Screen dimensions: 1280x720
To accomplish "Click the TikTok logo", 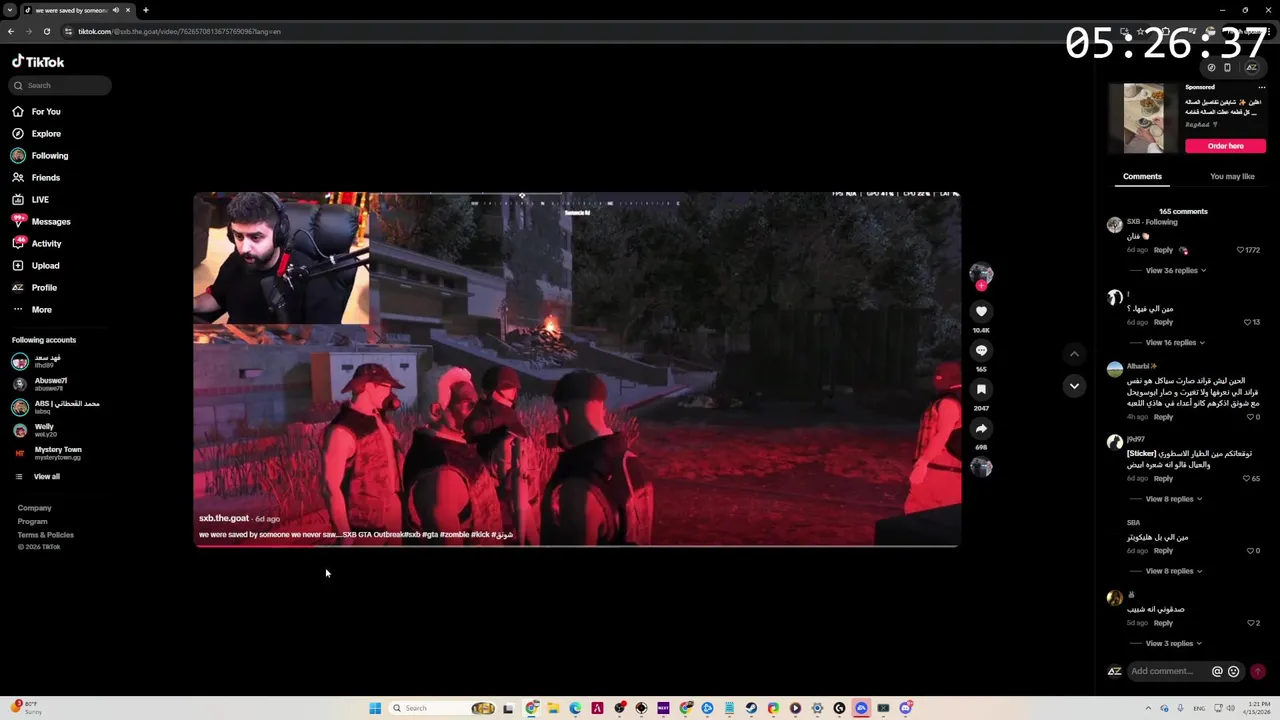I will pos(38,62).
